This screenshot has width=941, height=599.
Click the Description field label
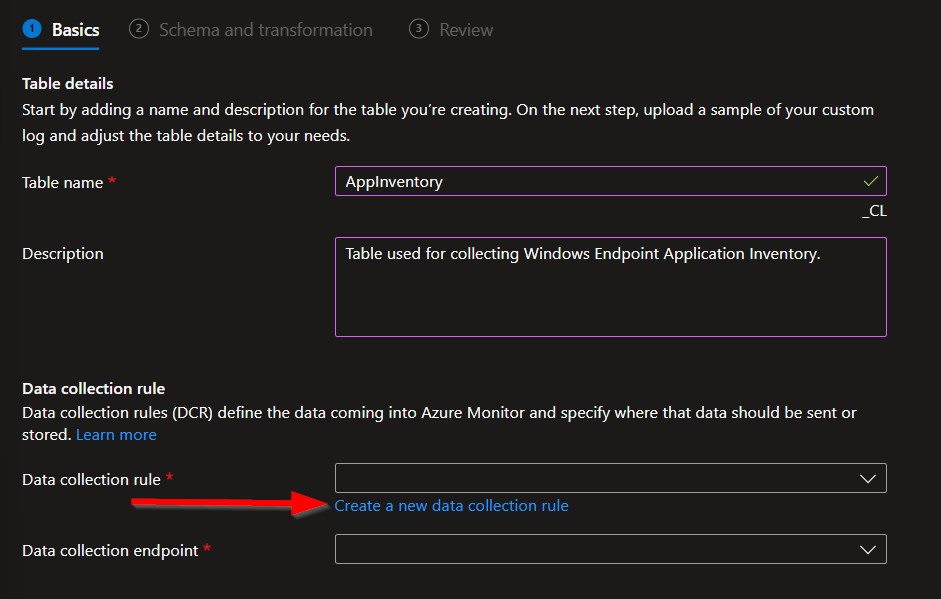63,254
